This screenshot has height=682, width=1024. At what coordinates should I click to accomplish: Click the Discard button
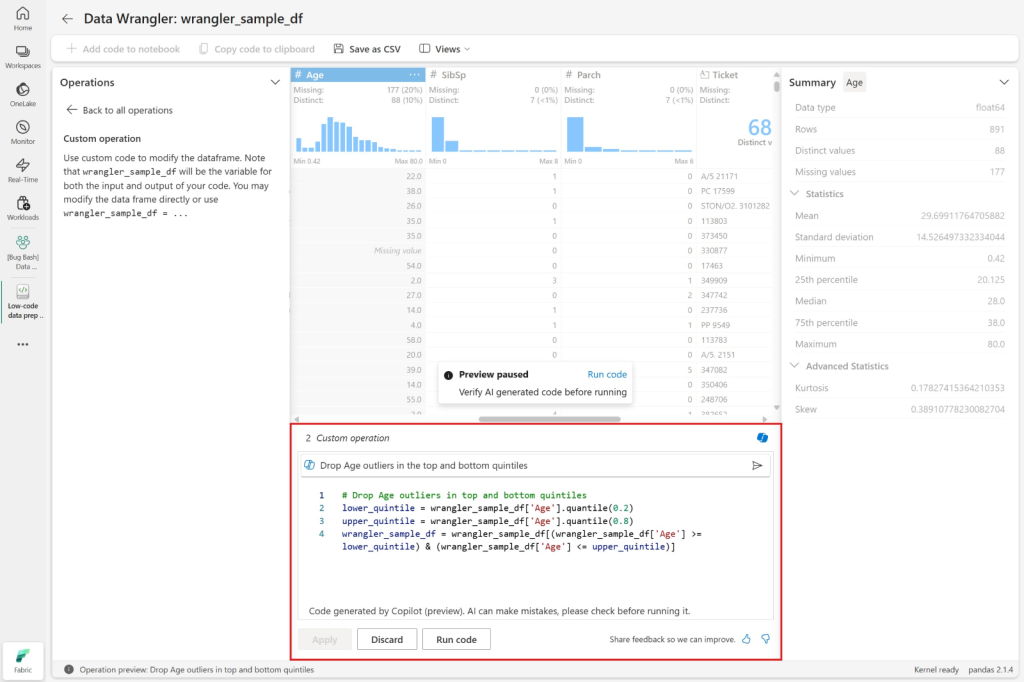386,639
